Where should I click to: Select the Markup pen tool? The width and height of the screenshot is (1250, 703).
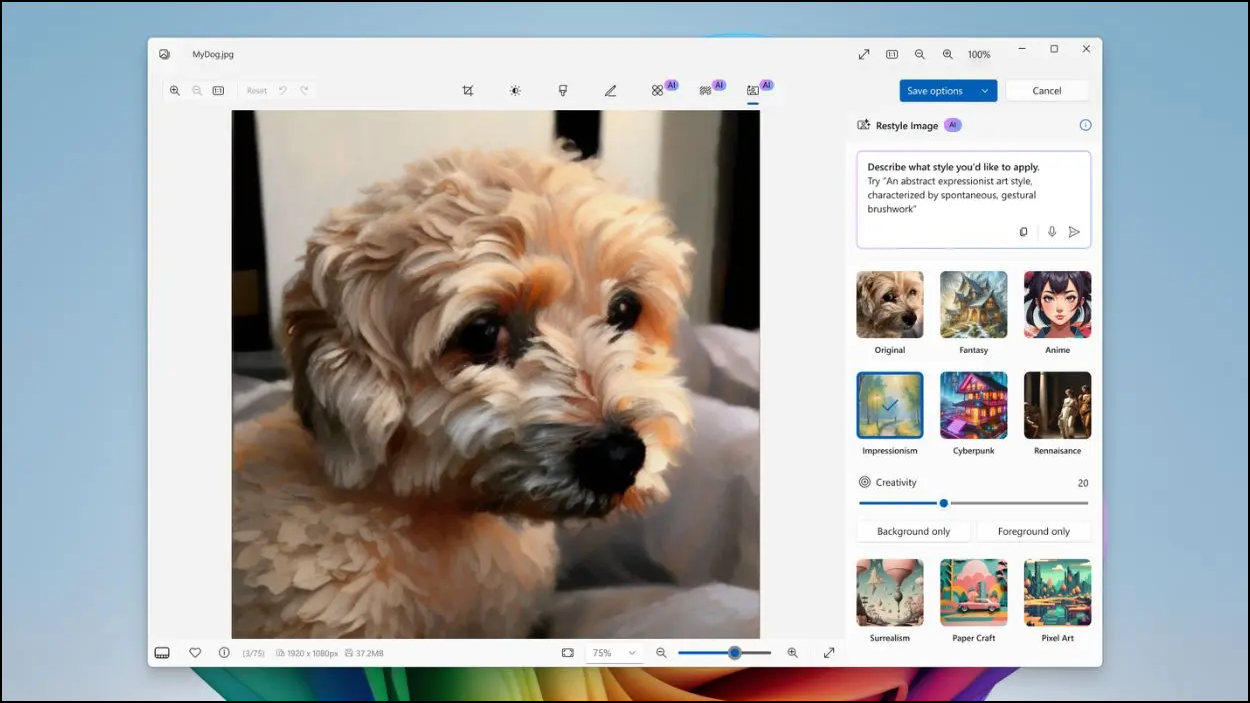pyautogui.click(x=610, y=90)
